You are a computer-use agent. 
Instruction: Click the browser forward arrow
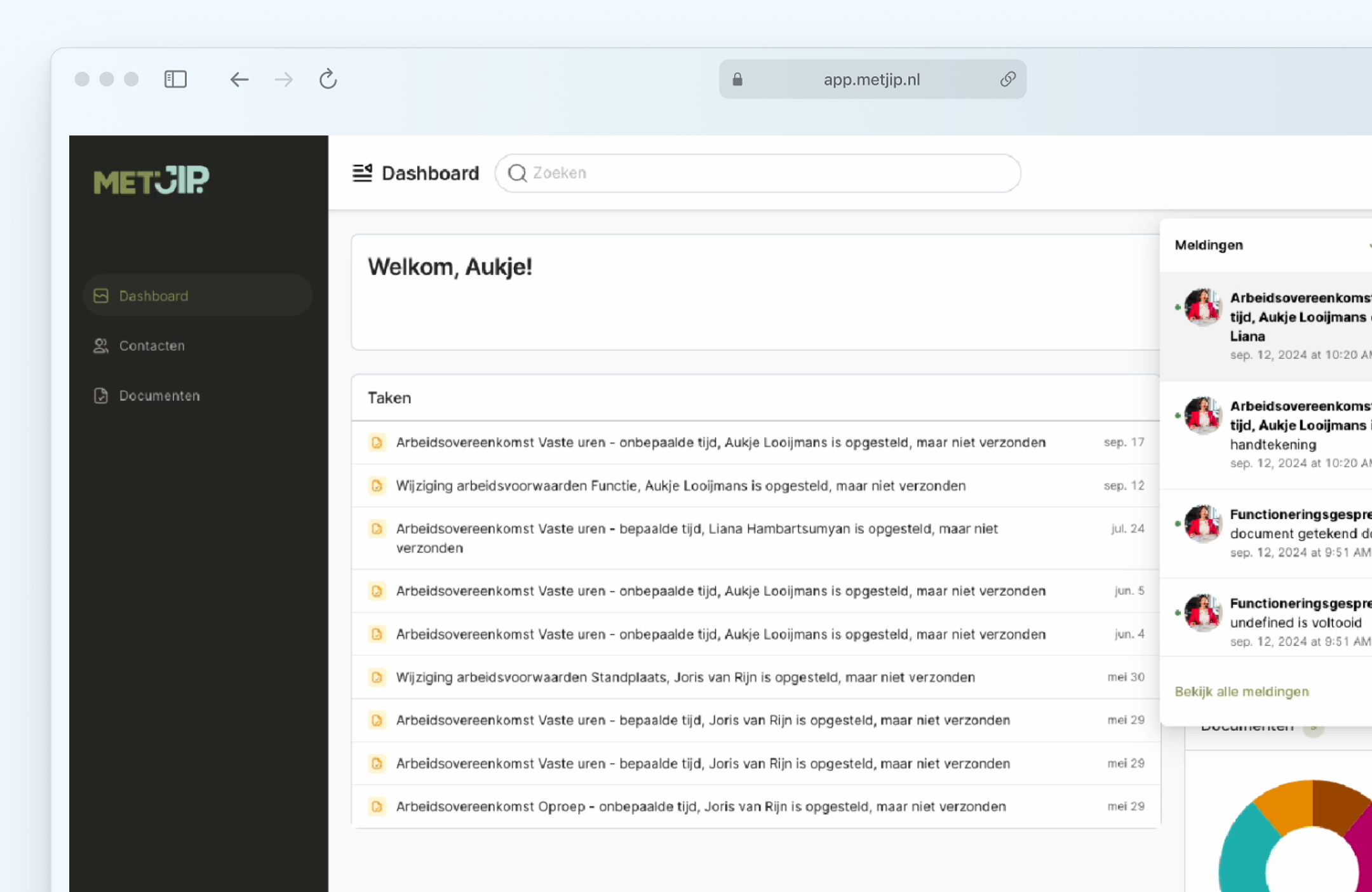[284, 79]
